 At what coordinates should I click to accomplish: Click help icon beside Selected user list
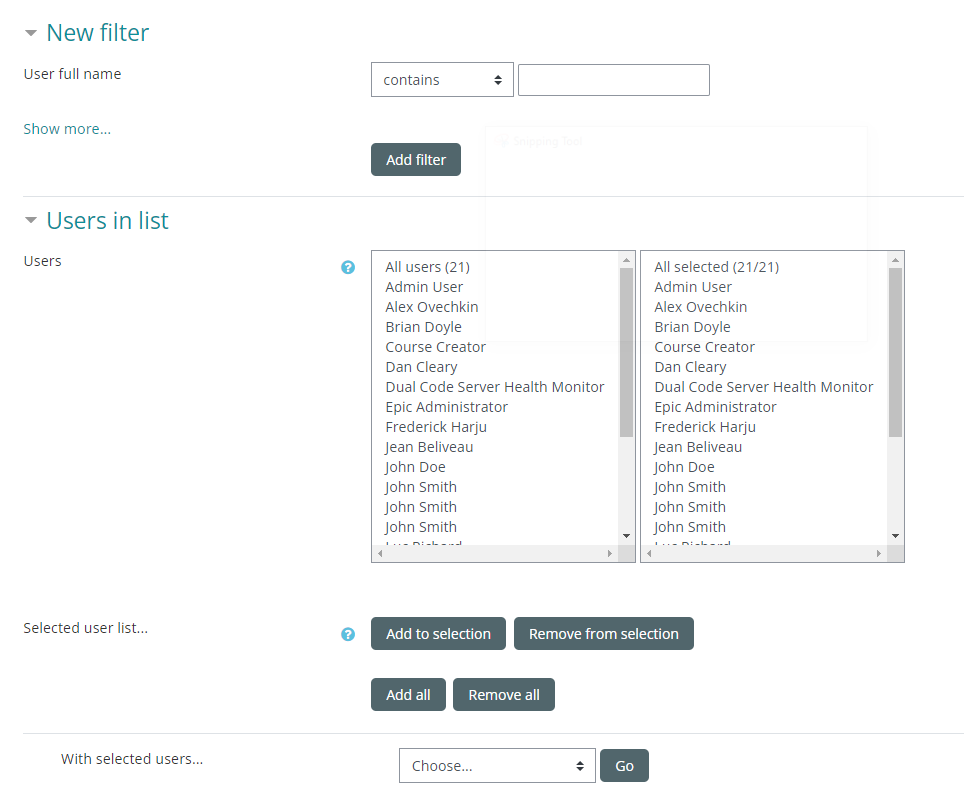pos(348,634)
